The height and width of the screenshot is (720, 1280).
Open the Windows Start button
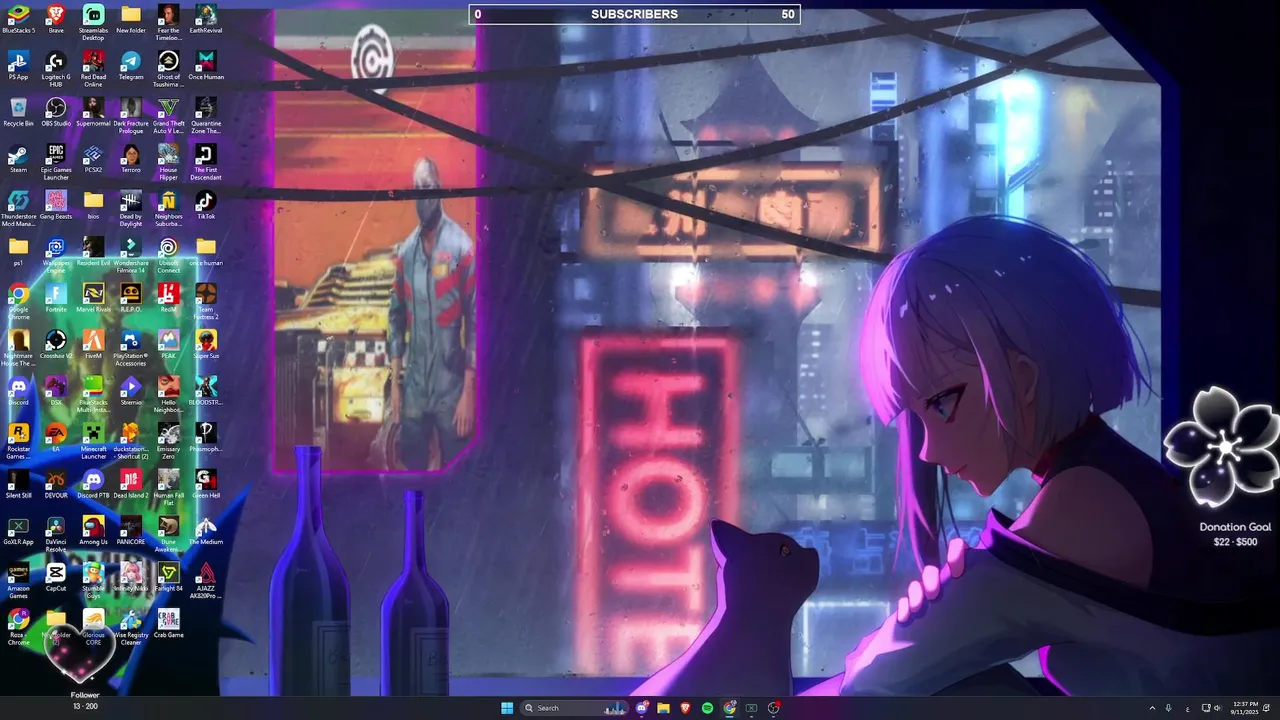click(507, 708)
